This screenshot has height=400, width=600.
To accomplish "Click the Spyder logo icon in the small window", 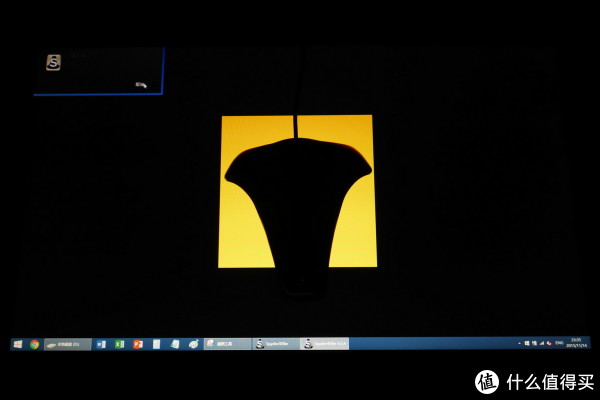I will [x=54, y=62].
